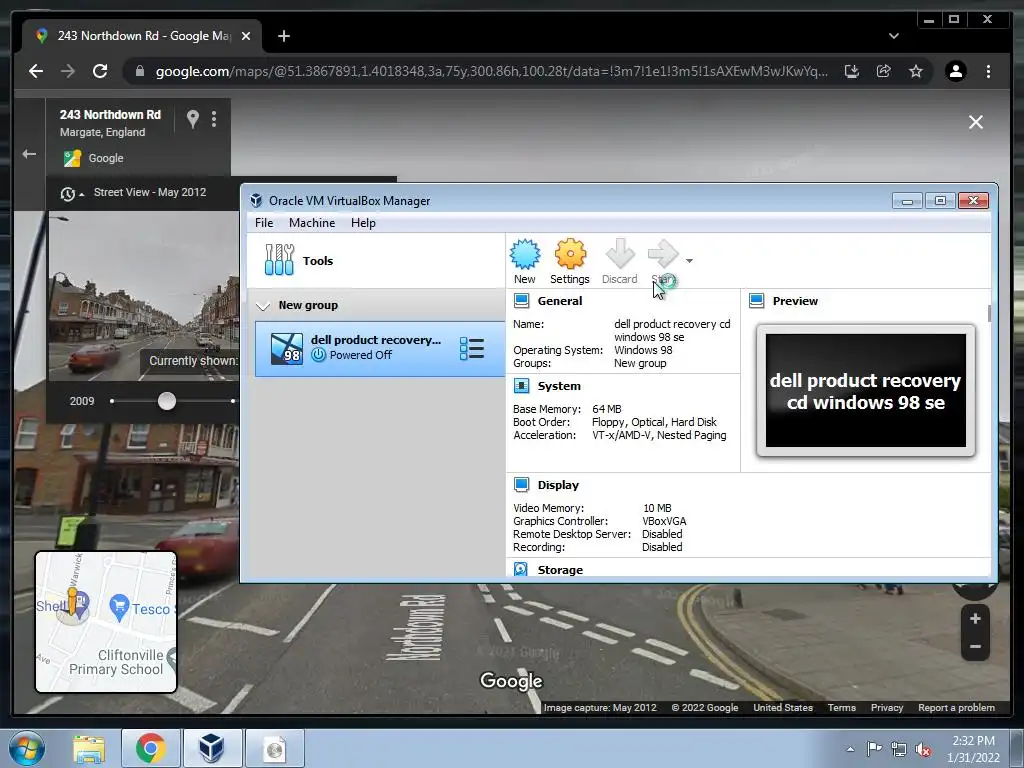The height and width of the screenshot is (768, 1024).
Task: Click 2009 label on time slider
Action: (x=82, y=401)
